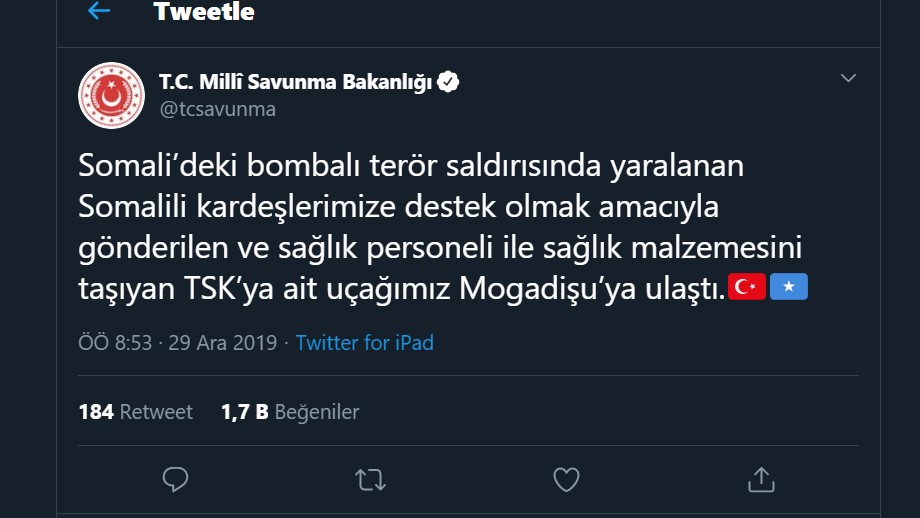View the 1,7 B Beğeniler list
The width and height of the screenshot is (920, 518).
click(x=290, y=412)
